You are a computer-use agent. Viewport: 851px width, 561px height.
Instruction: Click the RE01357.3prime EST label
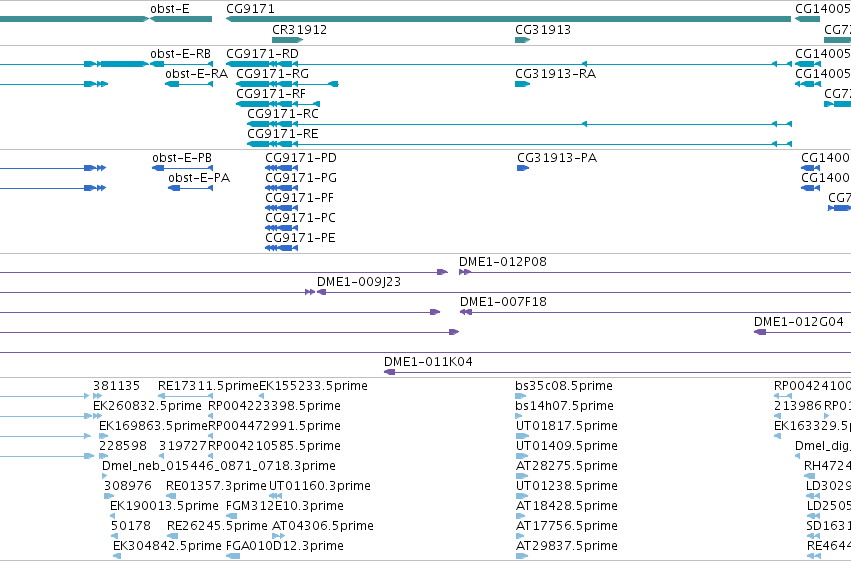click(x=217, y=487)
